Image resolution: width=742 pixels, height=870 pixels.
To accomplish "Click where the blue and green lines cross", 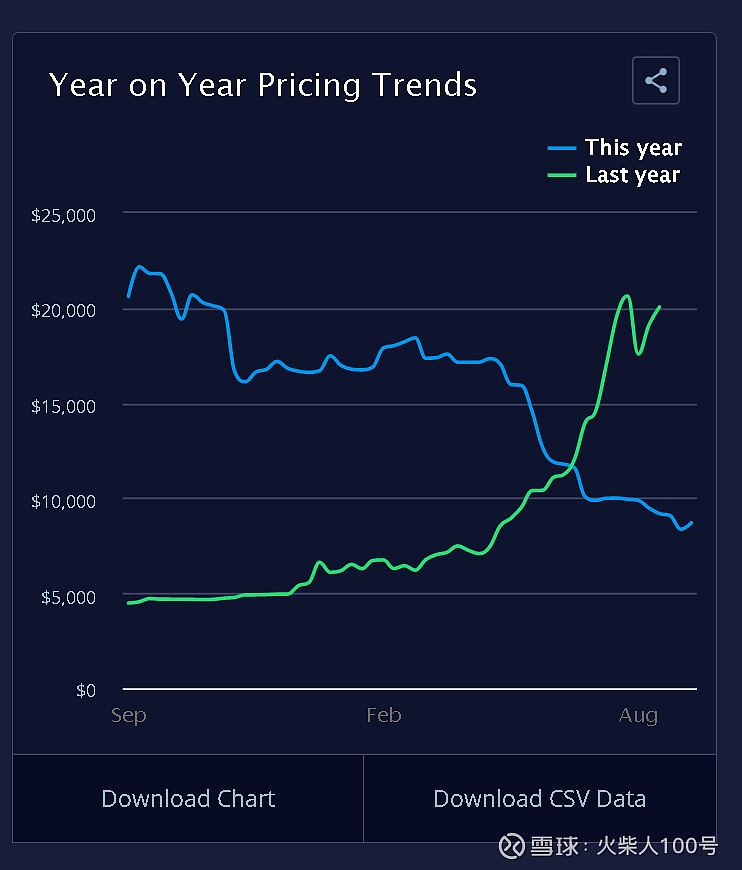I will click(x=574, y=463).
